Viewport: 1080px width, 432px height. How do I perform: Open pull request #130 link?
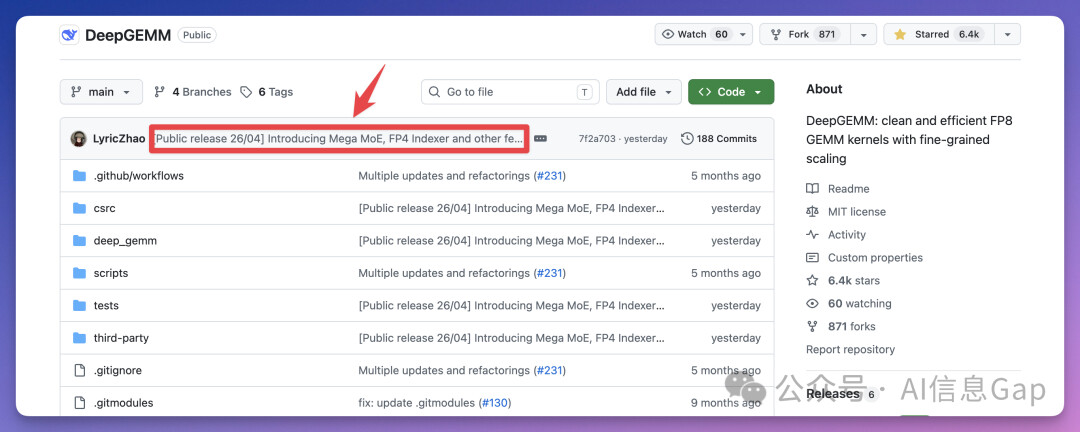coord(494,403)
